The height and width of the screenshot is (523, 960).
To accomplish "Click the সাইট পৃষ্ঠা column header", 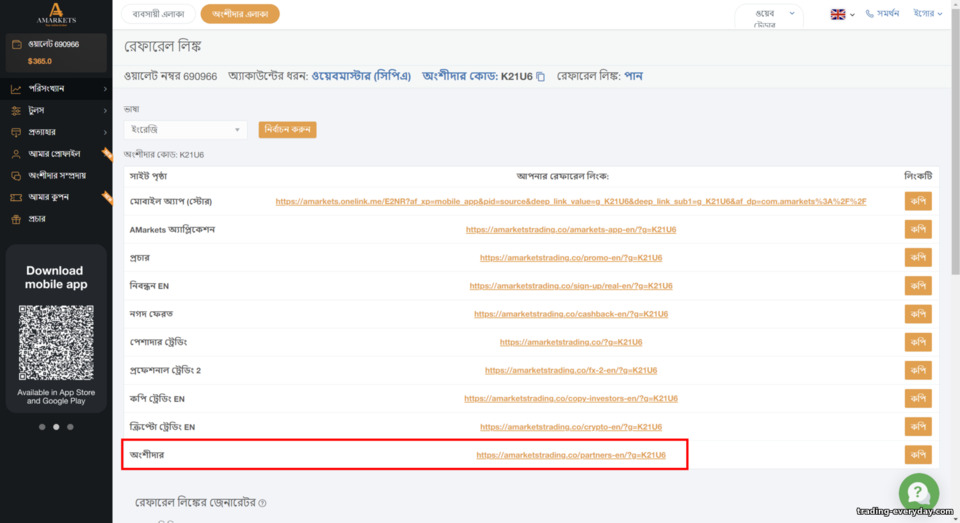I will (148, 176).
